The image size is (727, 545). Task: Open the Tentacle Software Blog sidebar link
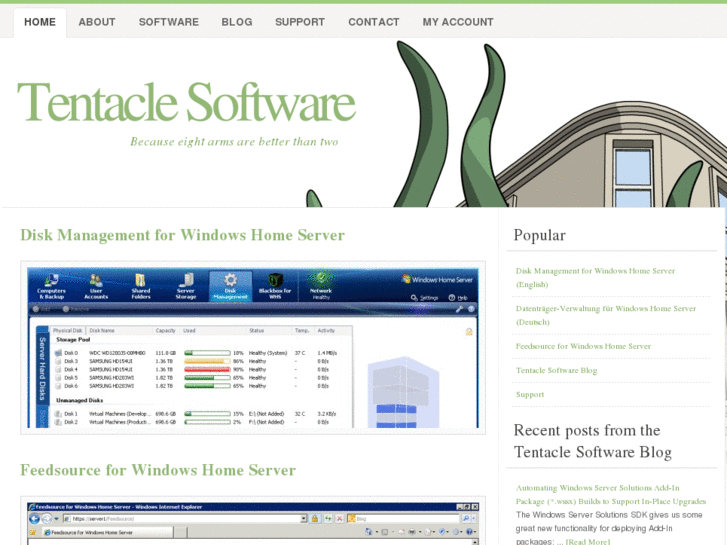[x=556, y=370]
